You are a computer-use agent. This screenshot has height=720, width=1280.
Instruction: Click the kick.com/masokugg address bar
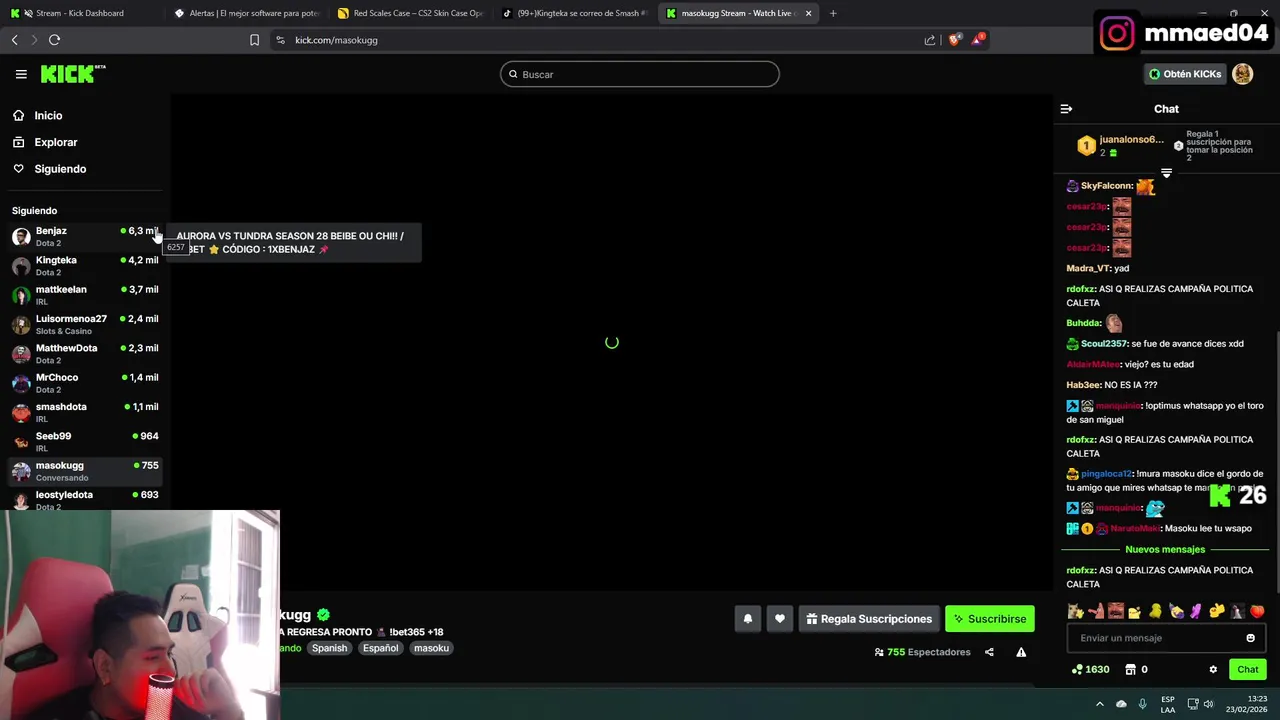click(x=336, y=40)
